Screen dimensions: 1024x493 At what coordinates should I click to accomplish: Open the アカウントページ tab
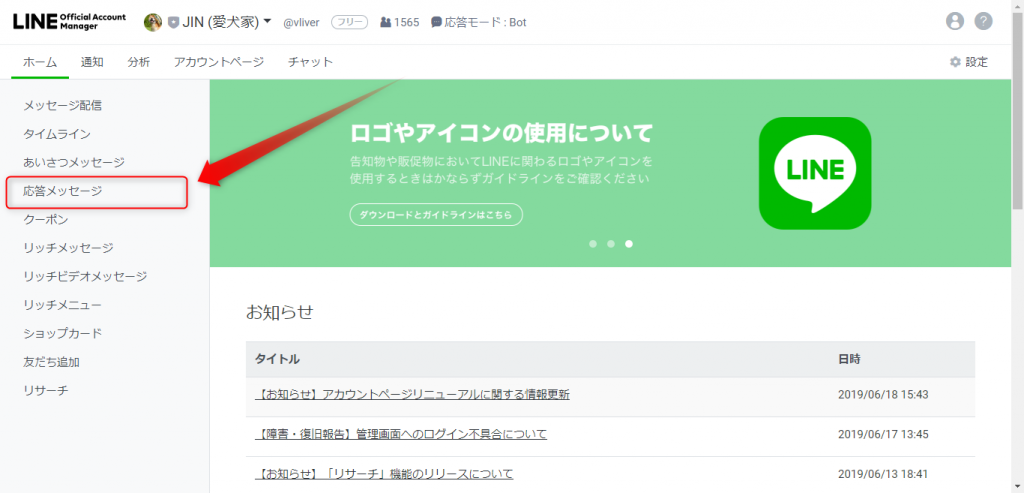point(219,62)
